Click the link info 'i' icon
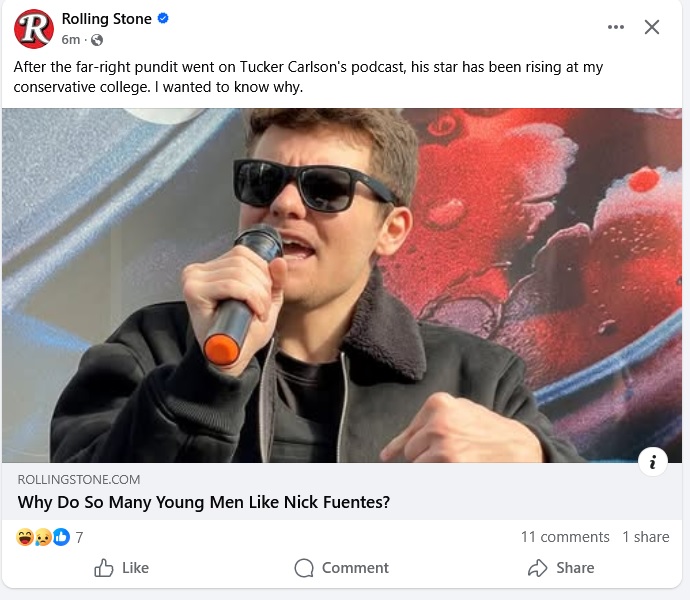 [x=653, y=461]
